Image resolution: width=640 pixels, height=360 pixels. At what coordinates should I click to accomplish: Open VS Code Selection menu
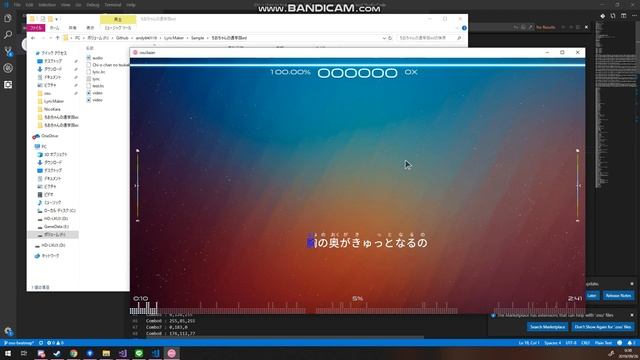pyautogui.click(x=47, y=5)
